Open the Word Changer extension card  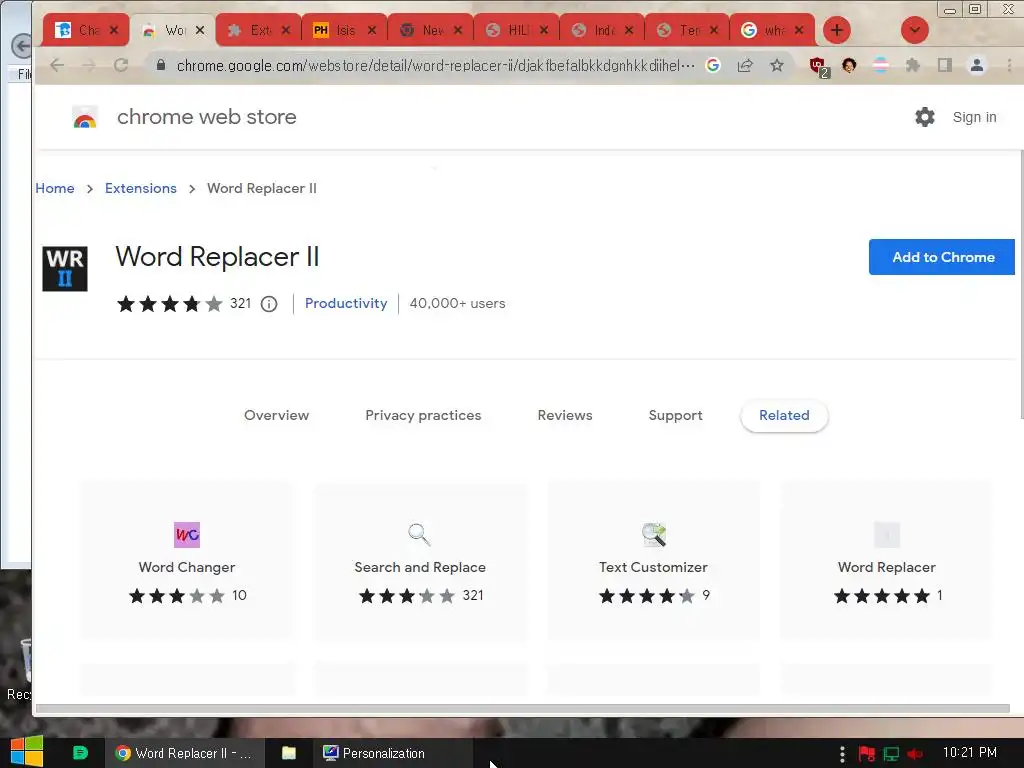click(187, 560)
